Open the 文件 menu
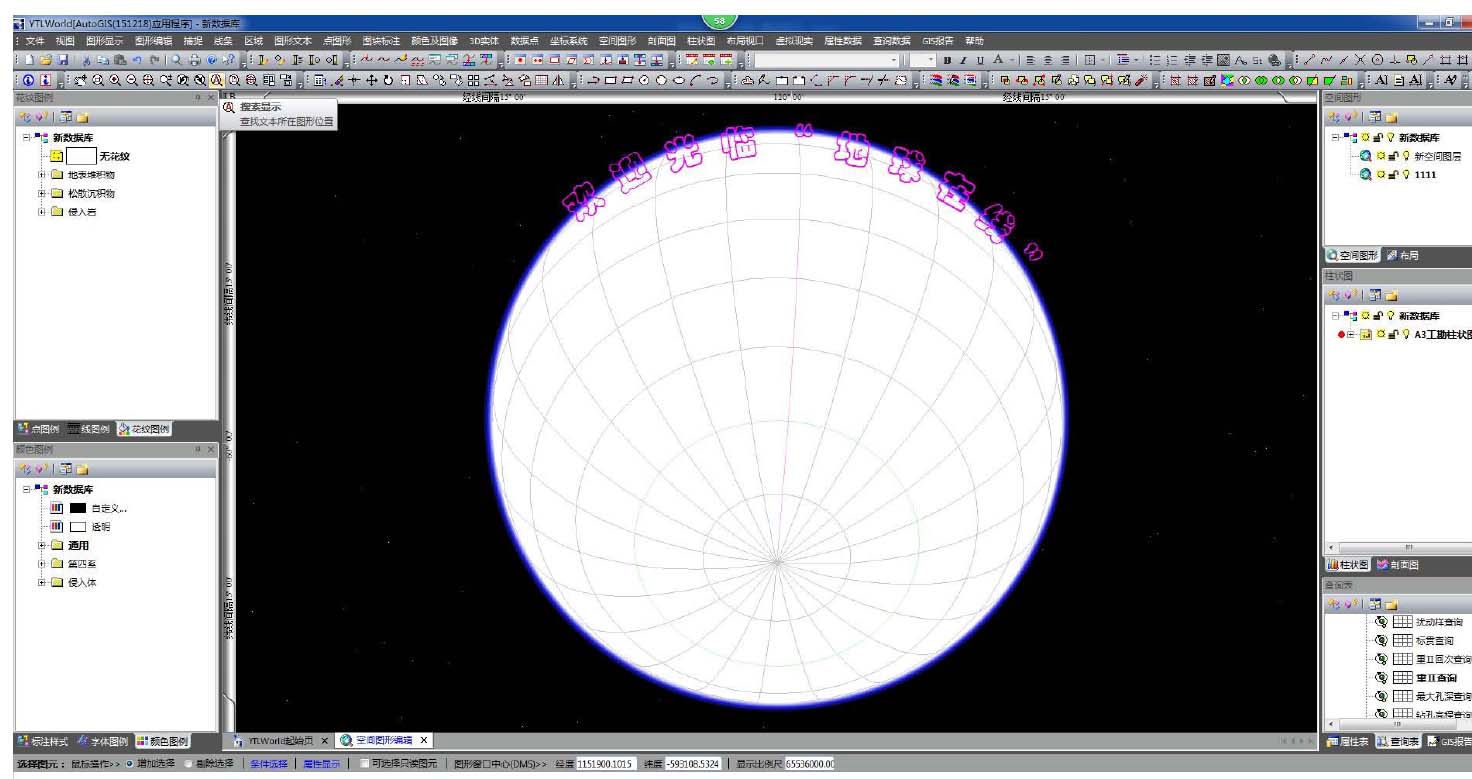1472x779 pixels. click(35, 41)
